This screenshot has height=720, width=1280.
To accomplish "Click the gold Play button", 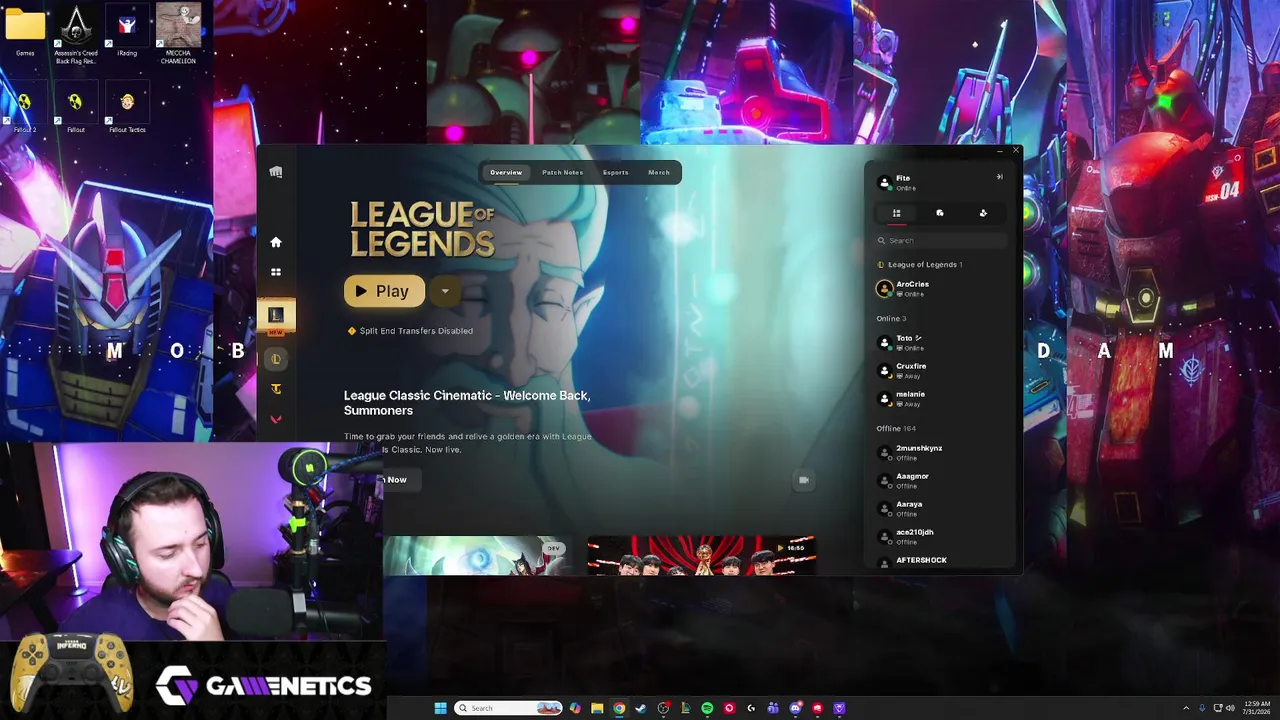I will [384, 291].
